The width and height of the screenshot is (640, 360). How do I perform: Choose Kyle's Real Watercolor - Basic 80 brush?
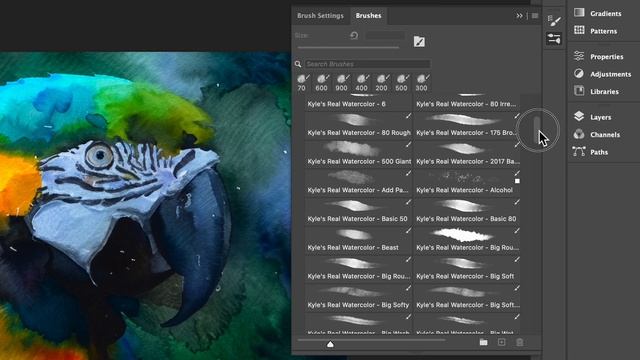(x=467, y=211)
